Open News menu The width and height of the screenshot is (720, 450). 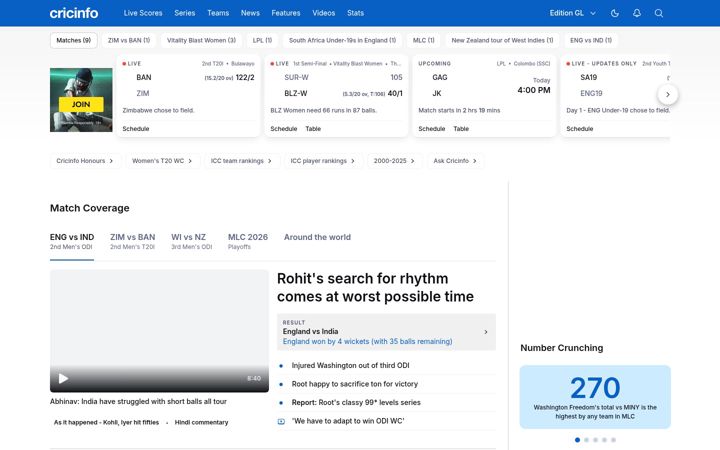250,13
